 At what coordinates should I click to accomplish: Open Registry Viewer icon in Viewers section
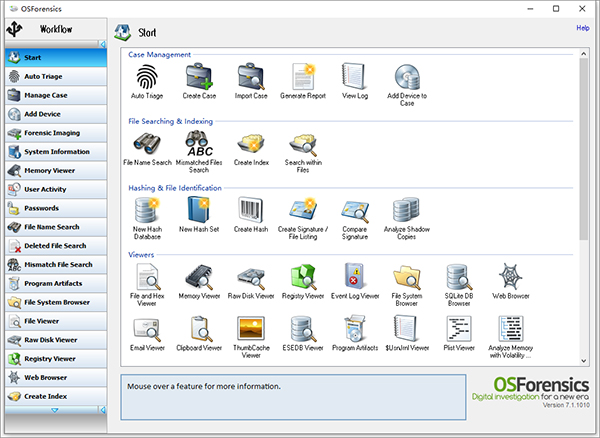[303, 277]
